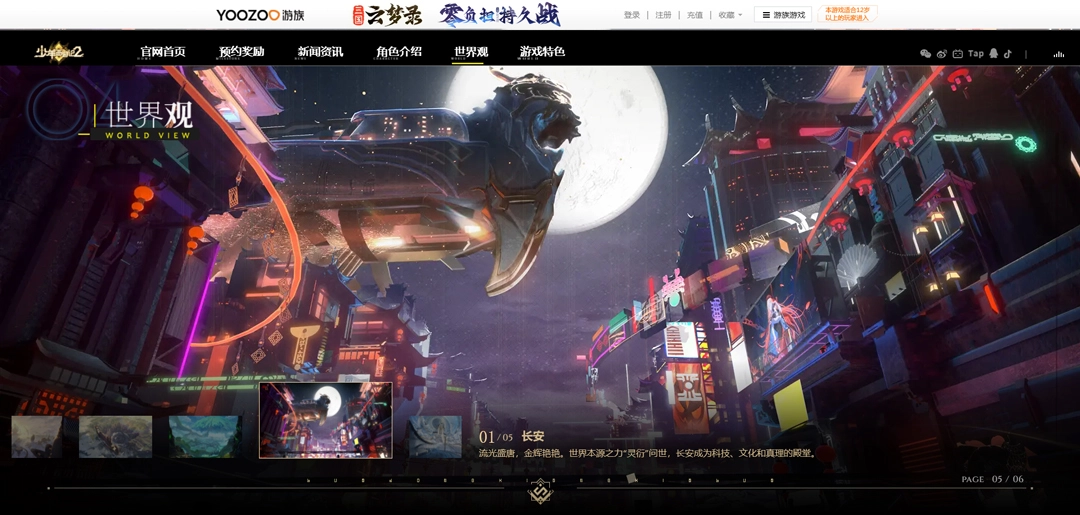Click the QQ penguin icon
Viewport: 1080px width, 515px height.
993,54
